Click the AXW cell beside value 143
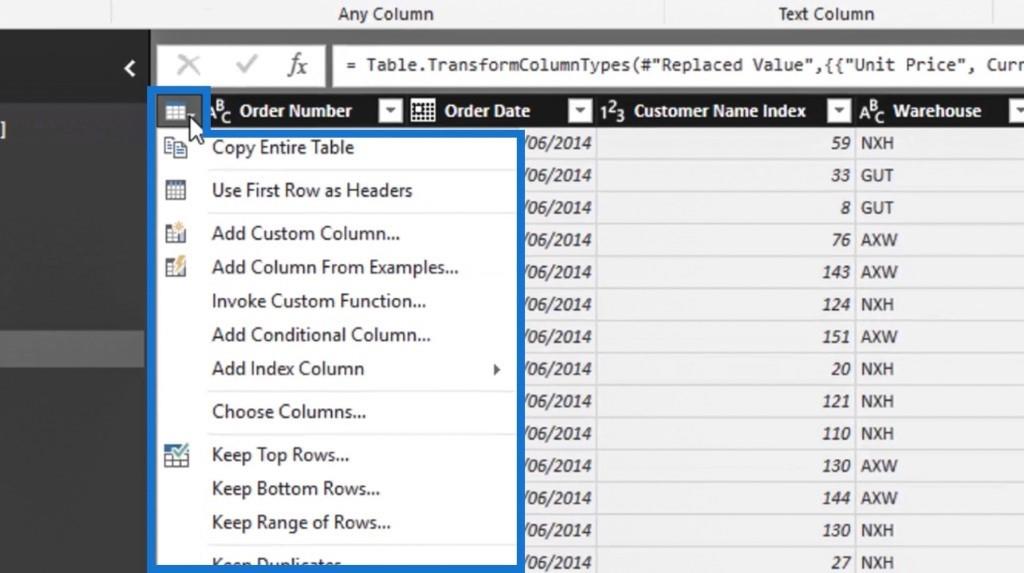 click(940, 272)
